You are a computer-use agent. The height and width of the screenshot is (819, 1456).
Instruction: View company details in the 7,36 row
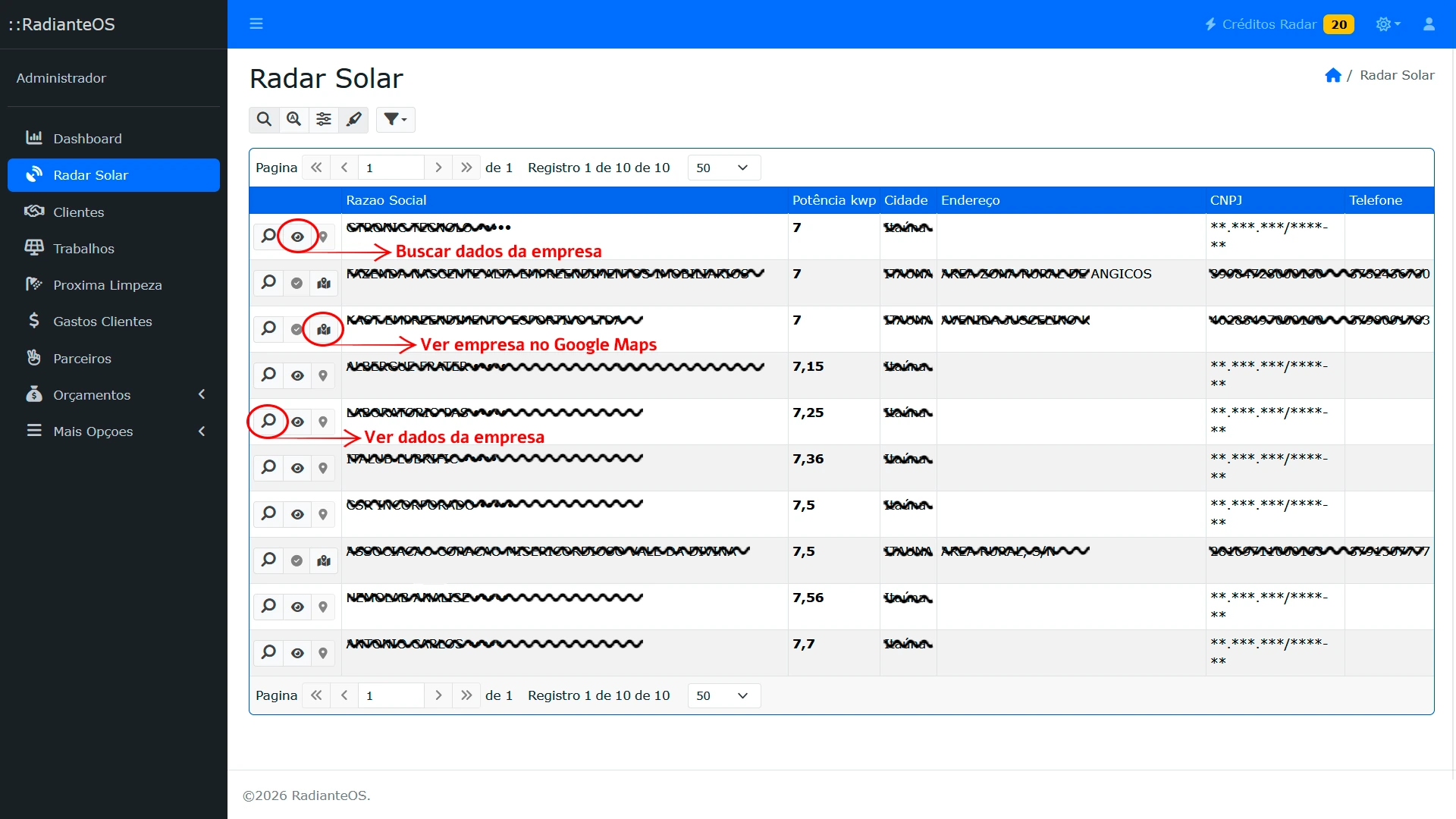click(268, 467)
